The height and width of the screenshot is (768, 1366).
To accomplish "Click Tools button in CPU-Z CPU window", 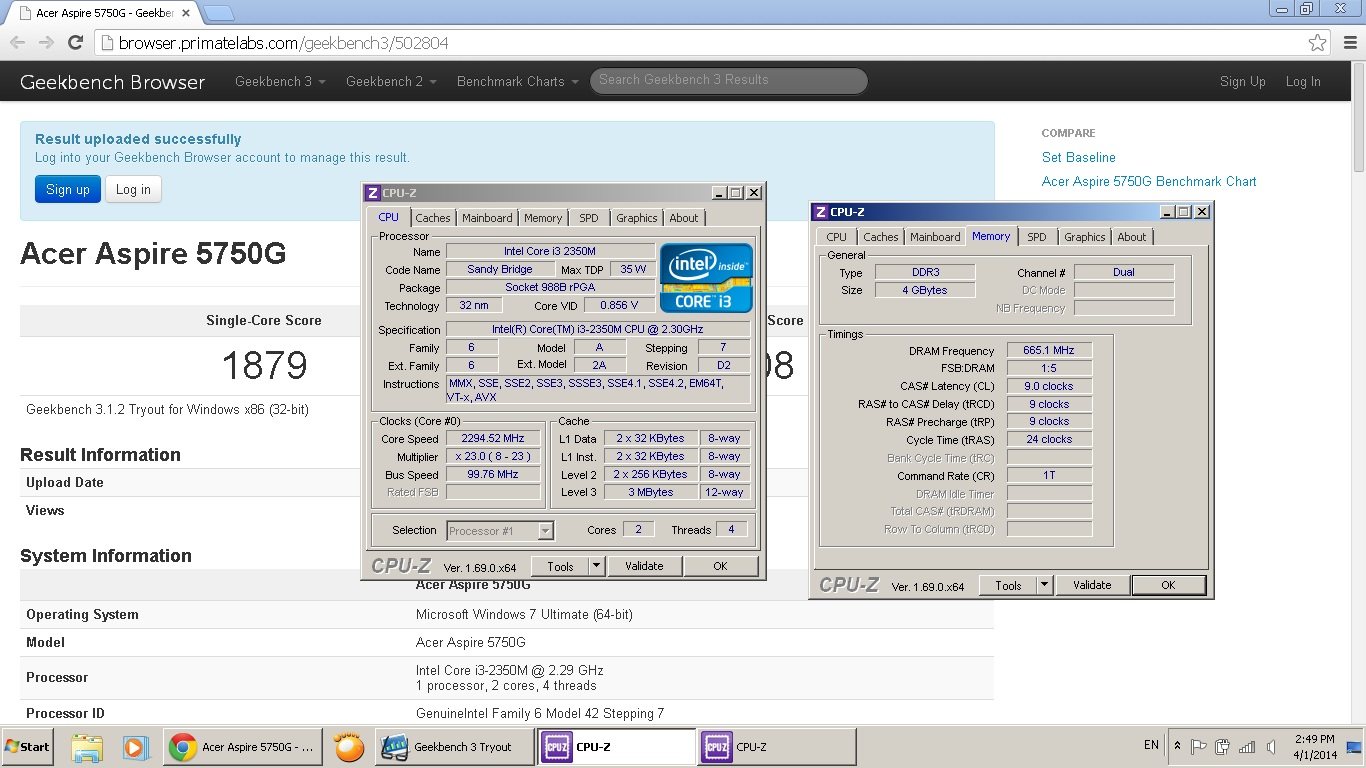I will 560,566.
